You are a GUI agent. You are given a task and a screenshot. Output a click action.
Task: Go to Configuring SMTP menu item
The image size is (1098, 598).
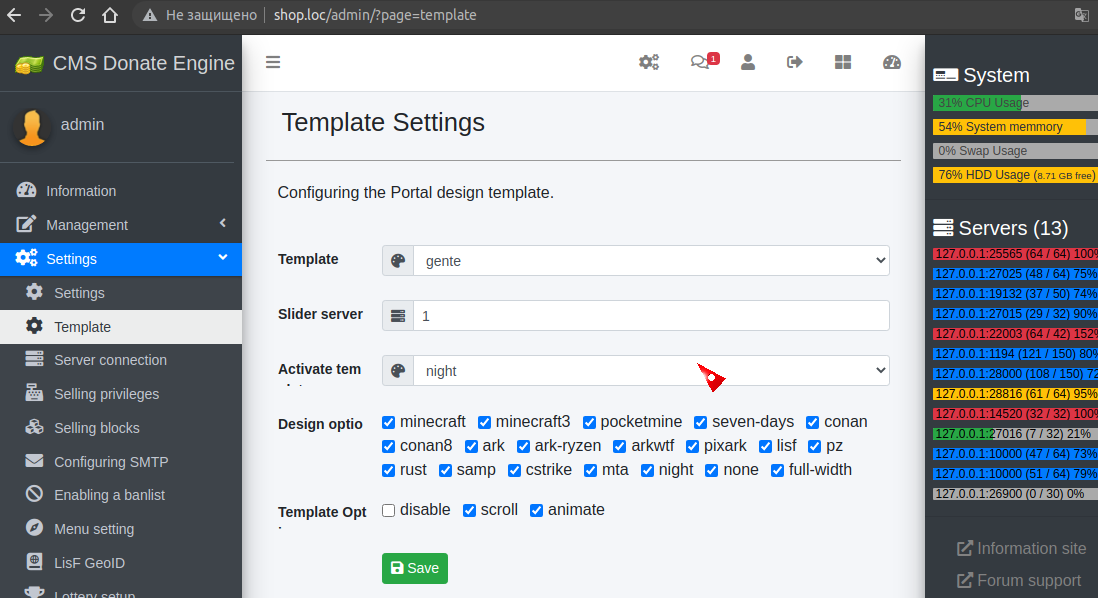point(110,462)
